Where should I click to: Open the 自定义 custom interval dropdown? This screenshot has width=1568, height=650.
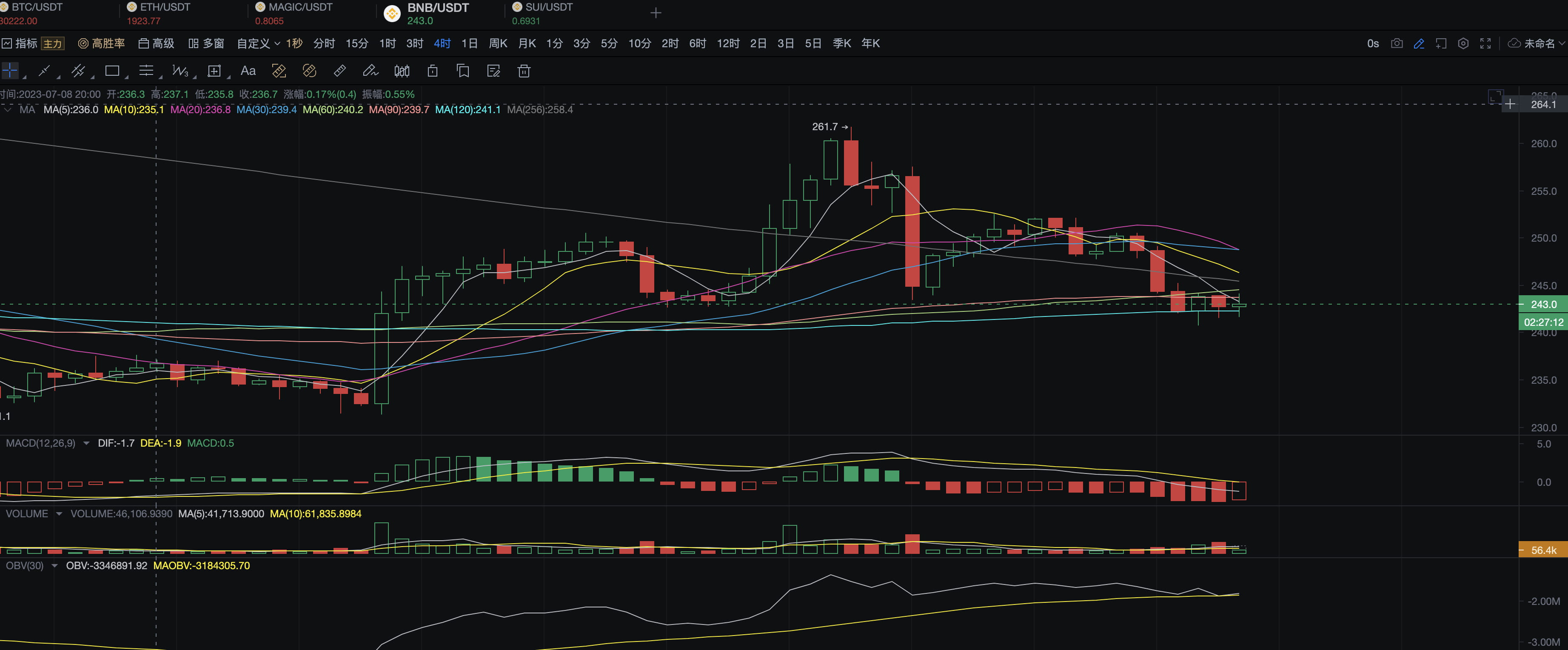258,43
